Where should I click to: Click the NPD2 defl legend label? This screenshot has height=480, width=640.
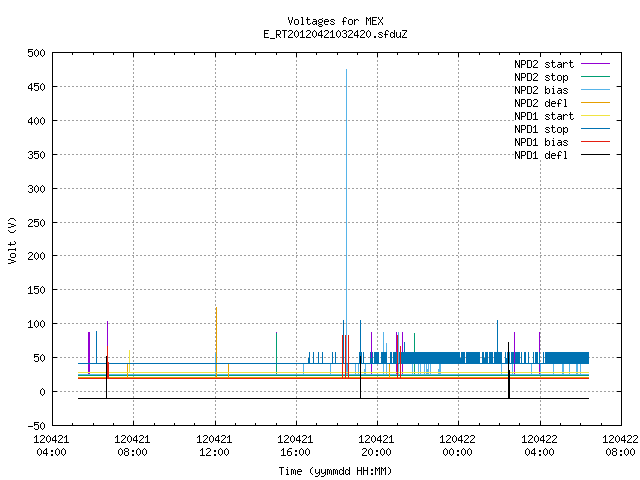[x=541, y=103]
